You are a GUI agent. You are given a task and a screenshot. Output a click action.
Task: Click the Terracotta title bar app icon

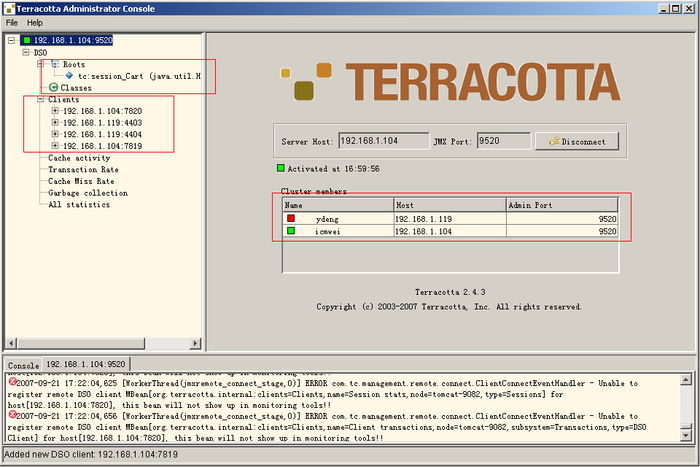tap(9, 8)
